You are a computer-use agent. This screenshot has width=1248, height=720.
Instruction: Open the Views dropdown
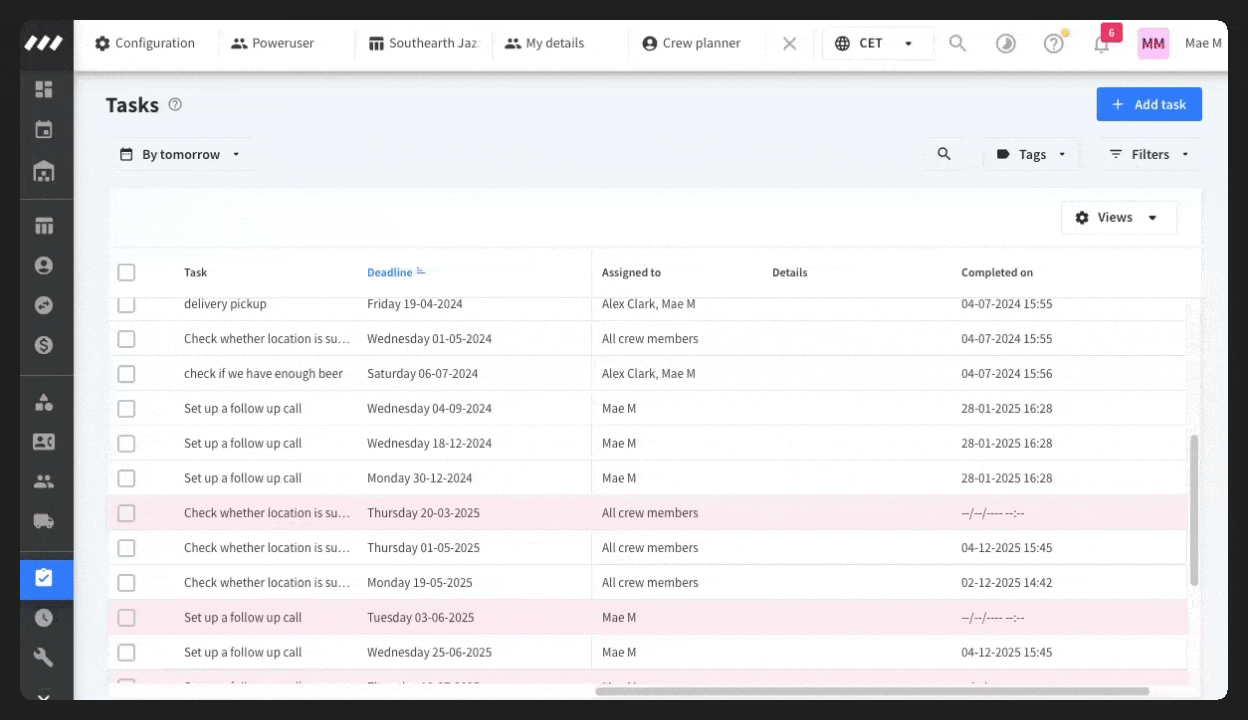point(1118,217)
